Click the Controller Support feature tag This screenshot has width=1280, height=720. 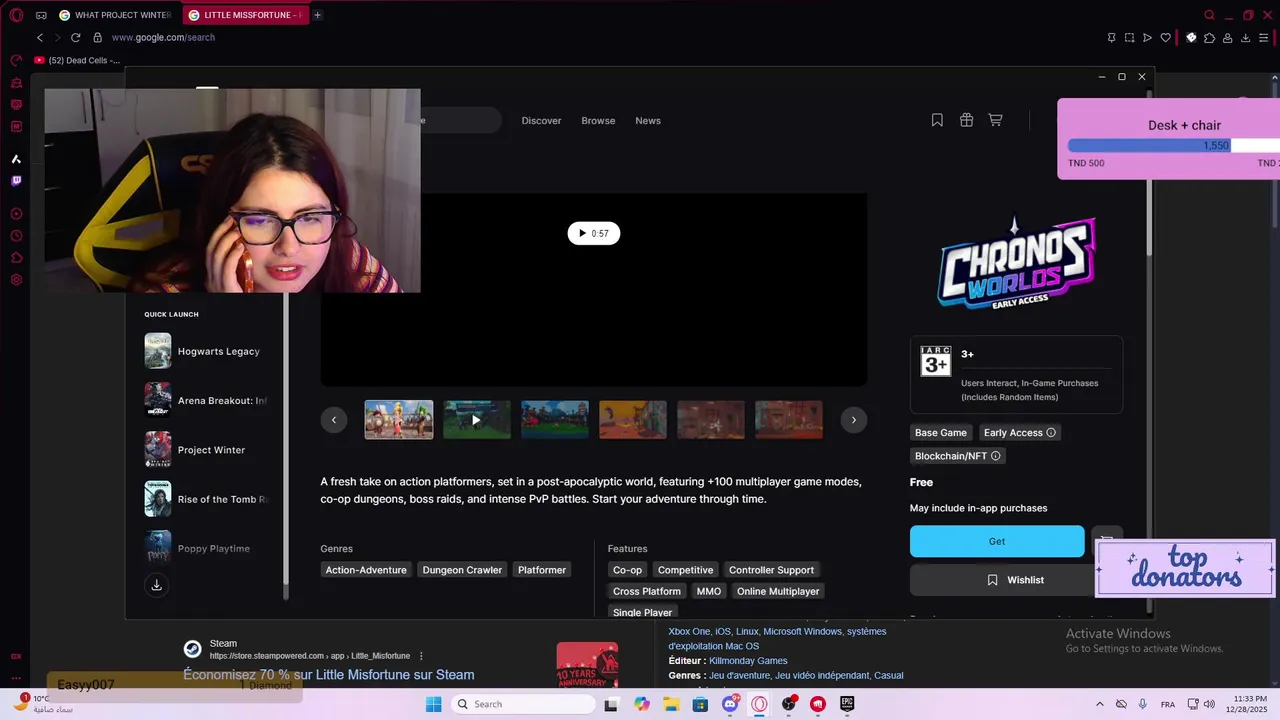771,570
